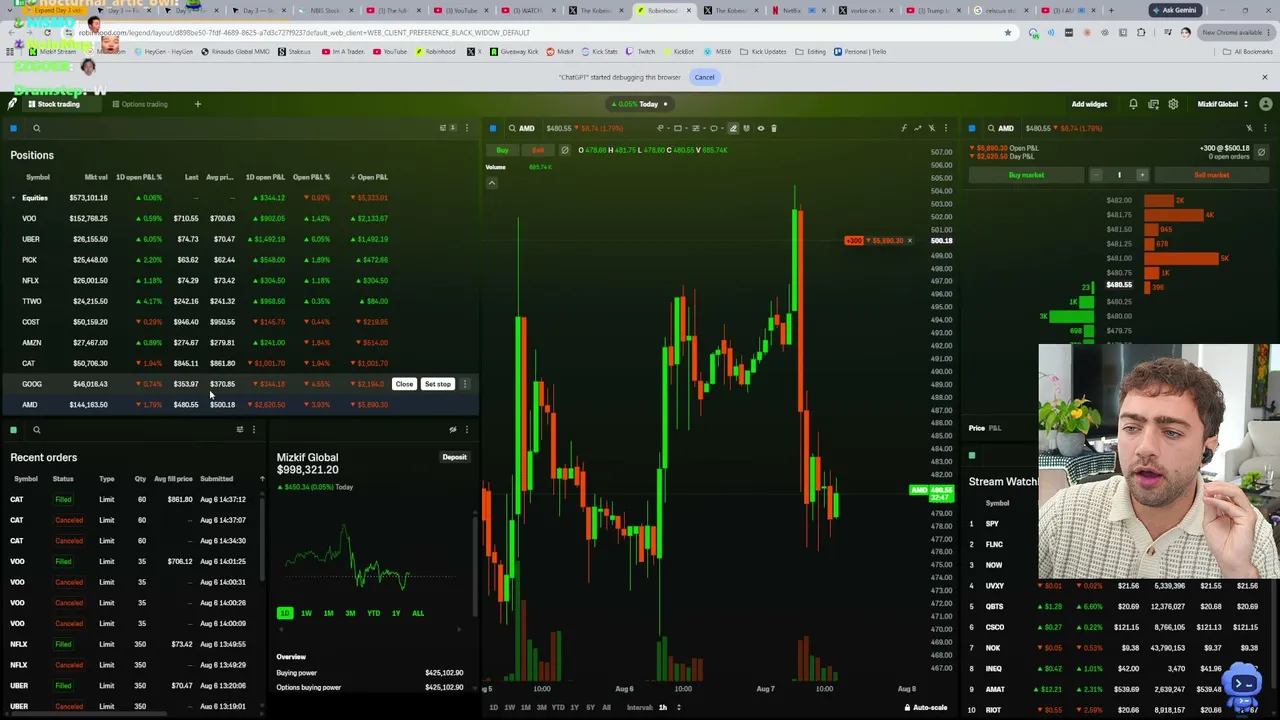
Task: Select the ellipse drawing tool
Action: click(714, 128)
